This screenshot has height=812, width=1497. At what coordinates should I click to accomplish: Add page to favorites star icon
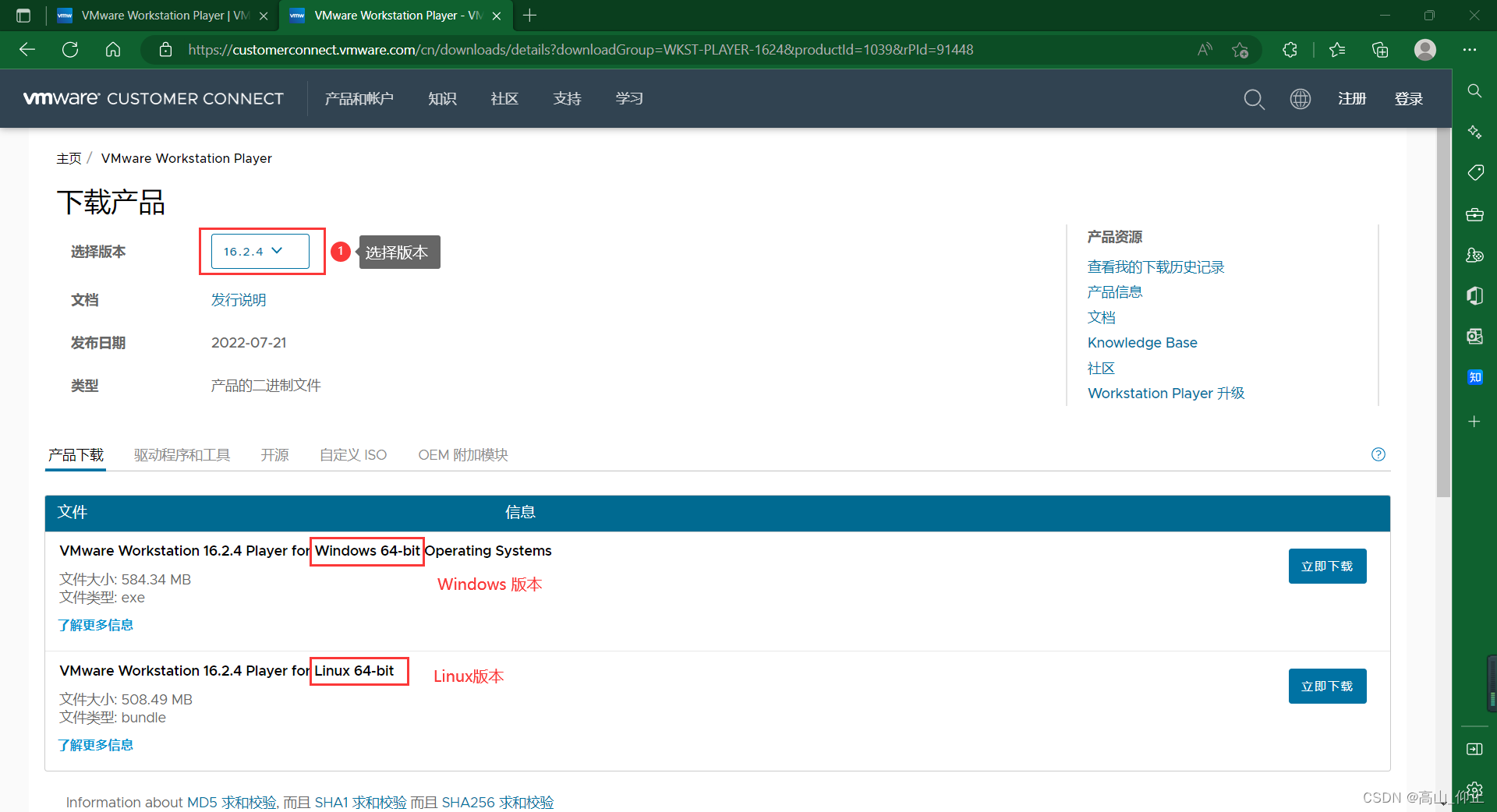click(1240, 50)
